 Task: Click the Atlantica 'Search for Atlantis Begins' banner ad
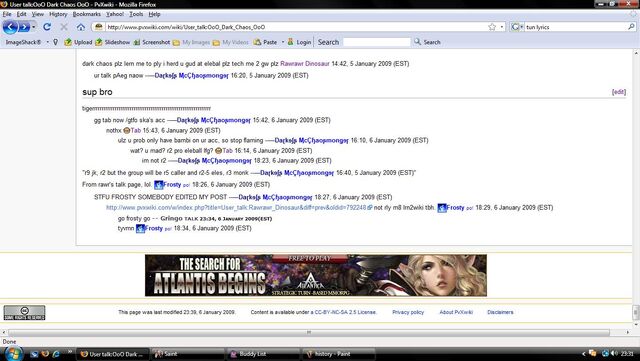point(316,275)
